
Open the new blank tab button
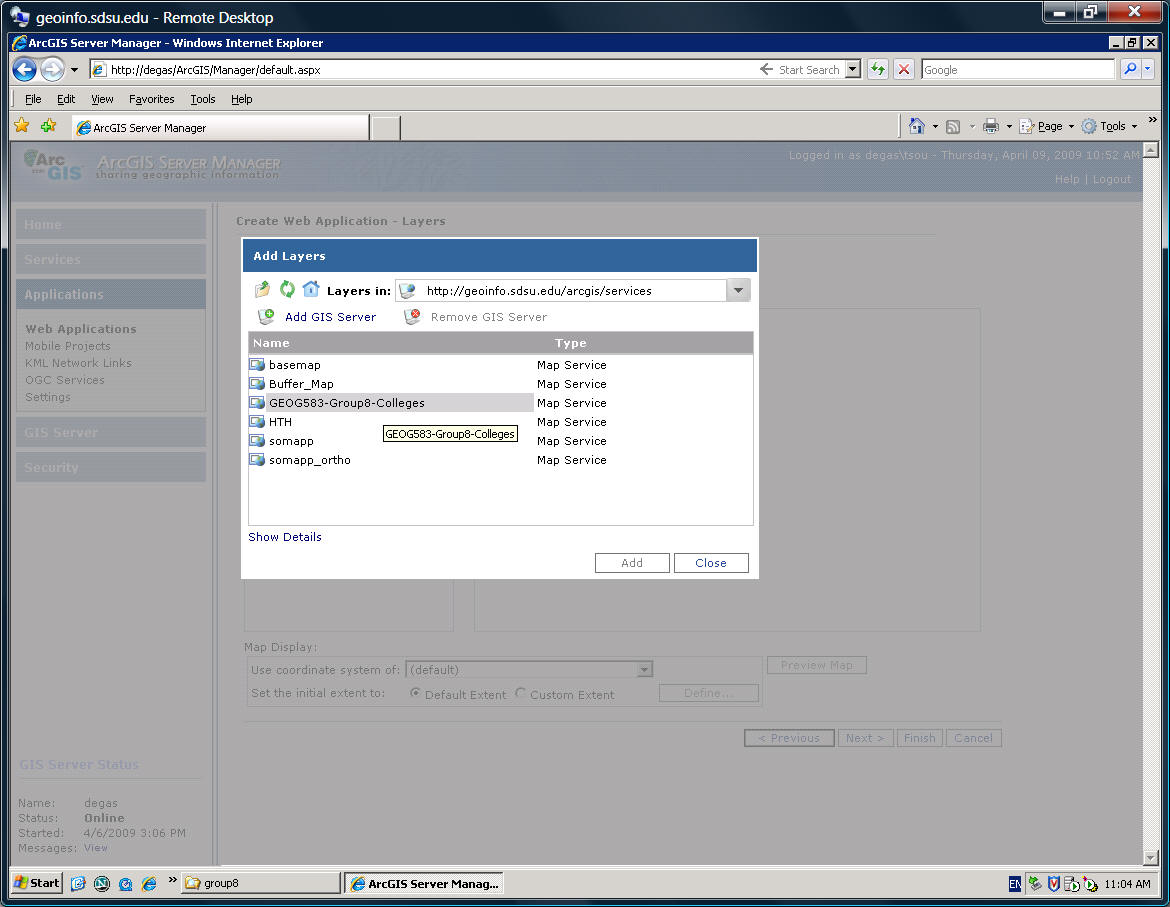coord(386,128)
